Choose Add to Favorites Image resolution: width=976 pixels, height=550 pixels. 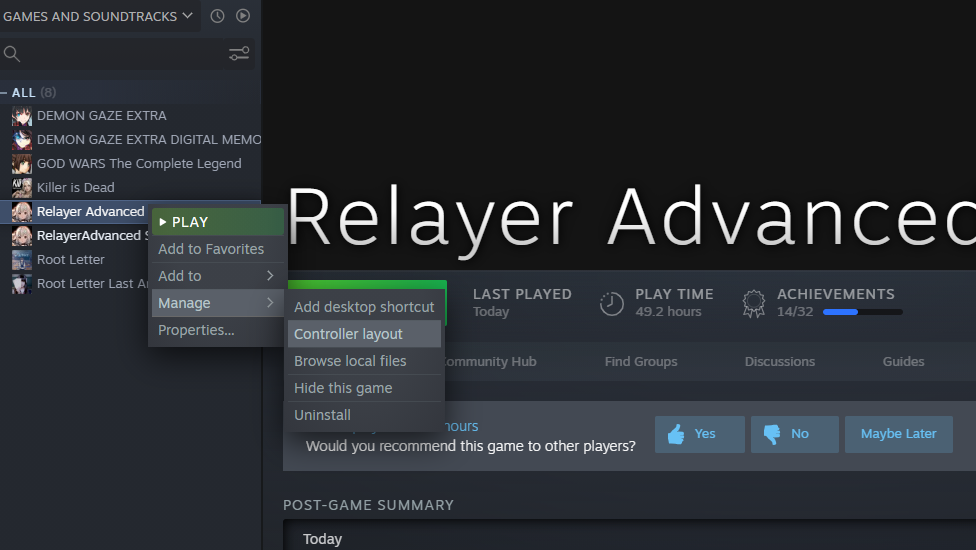pyautogui.click(x=218, y=249)
